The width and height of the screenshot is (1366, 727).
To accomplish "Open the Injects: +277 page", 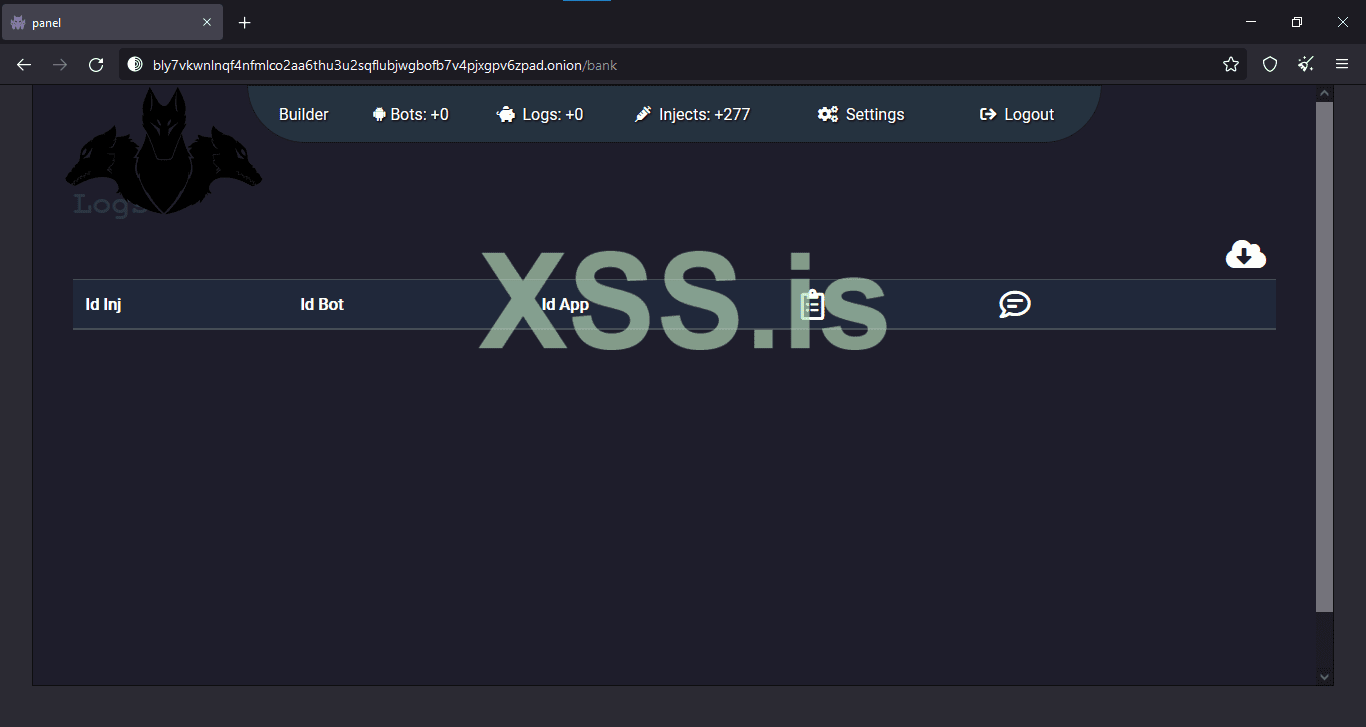I will [692, 114].
